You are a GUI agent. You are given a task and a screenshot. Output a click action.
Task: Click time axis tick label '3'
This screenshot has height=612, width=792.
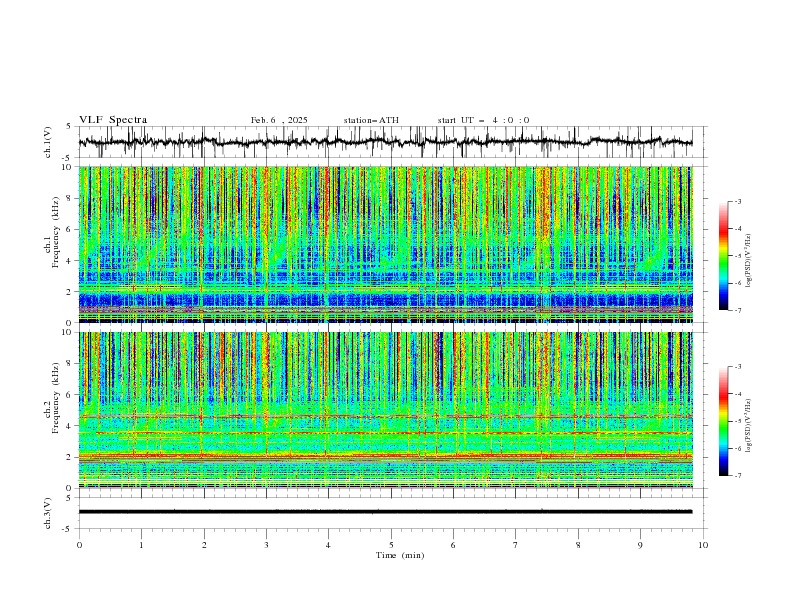point(266,545)
